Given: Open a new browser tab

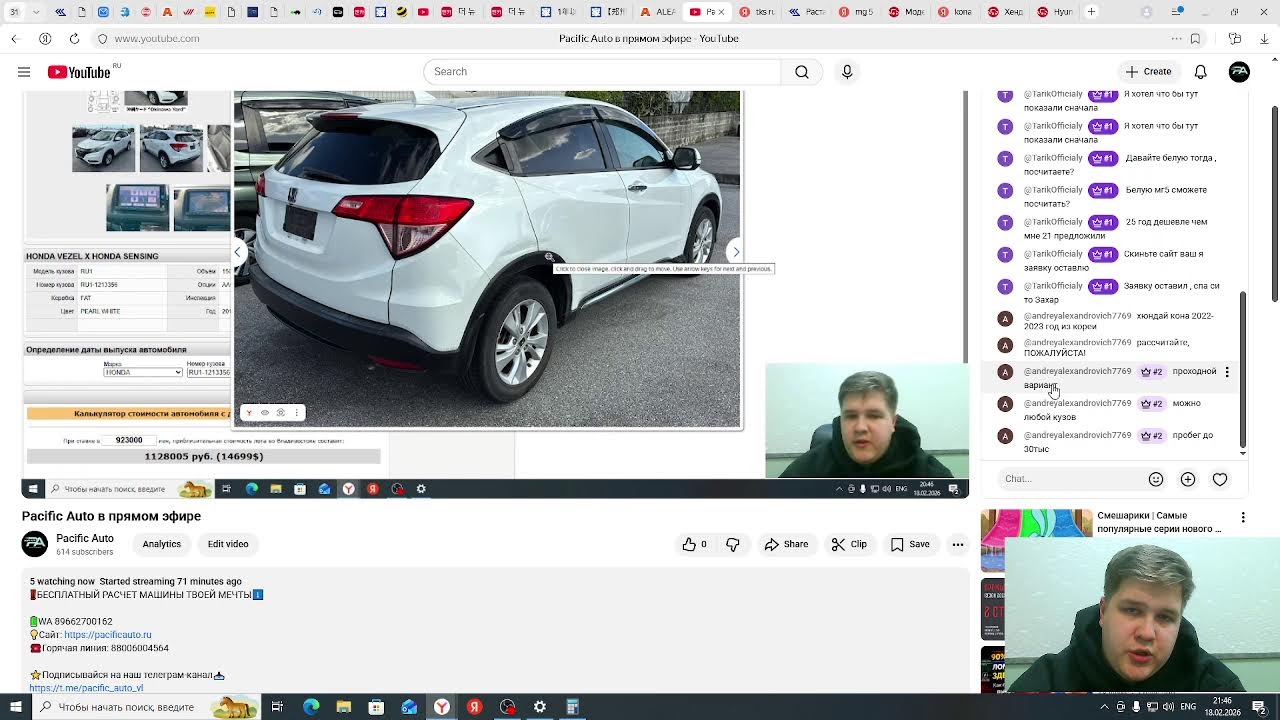Looking at the screenshot, I should click(1091, 12).
